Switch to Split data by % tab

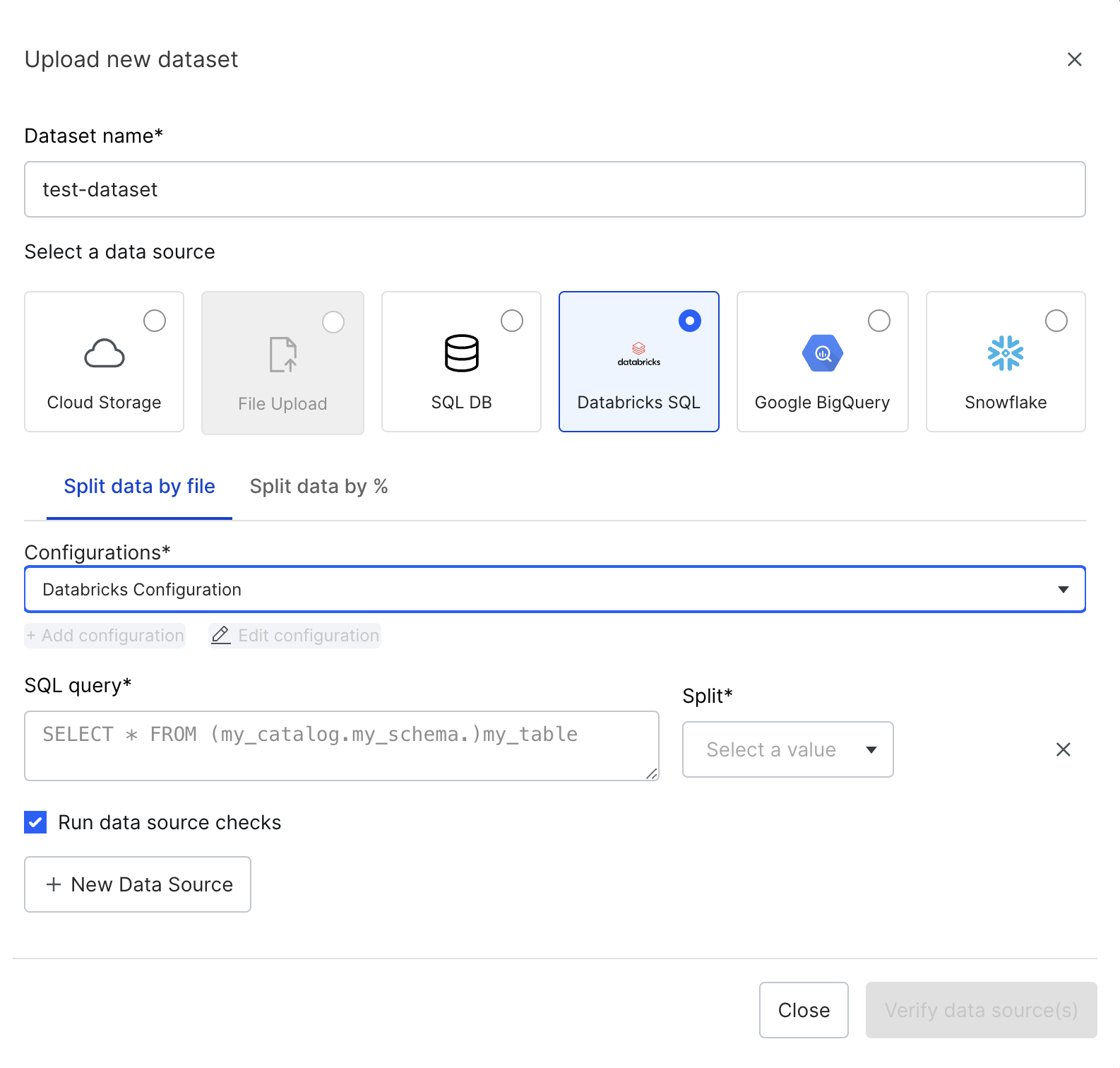pyautogui.click(x=318, y=487)
